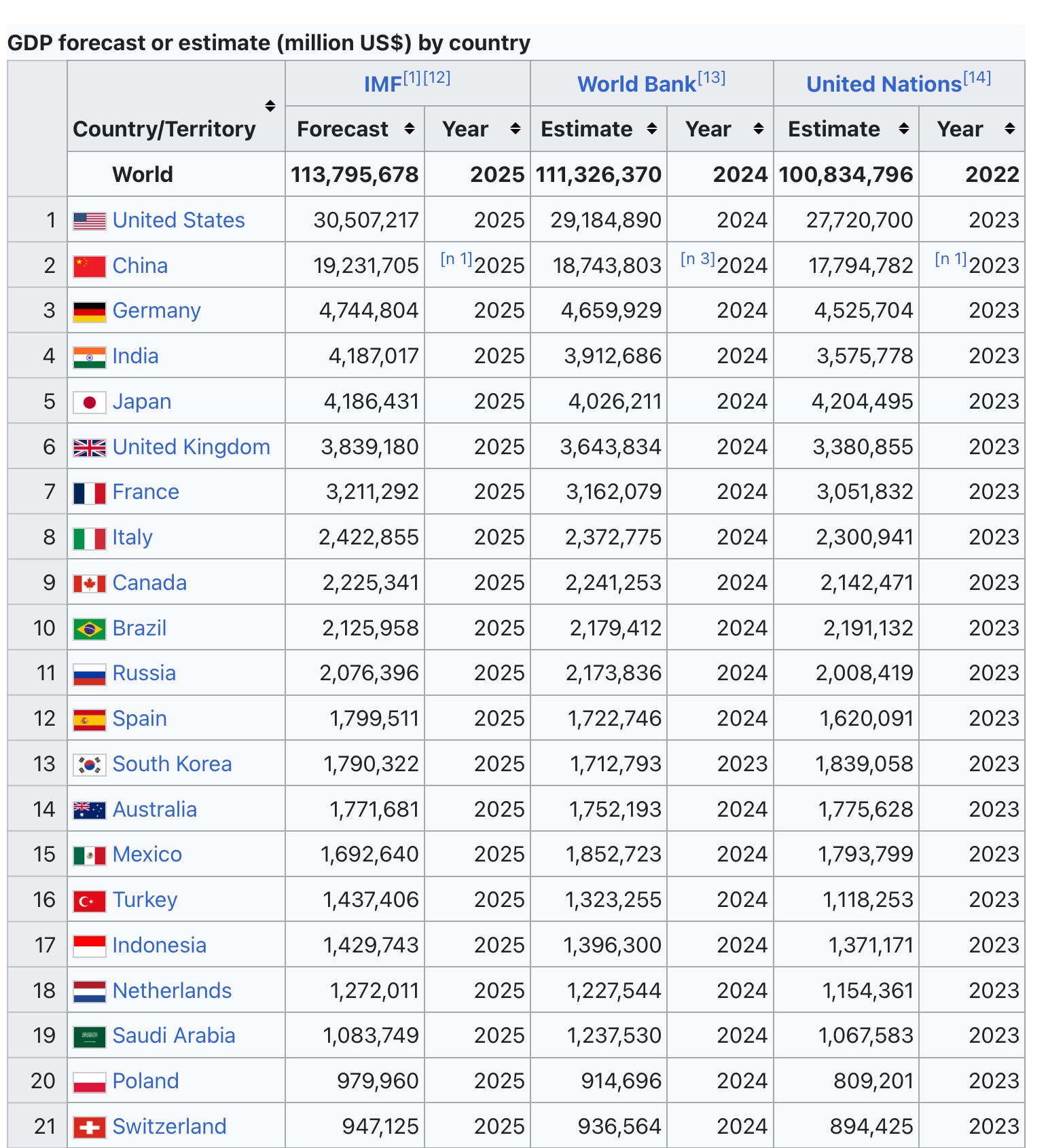Sort by IMF Forecast column arrows
Image resolution: width=1048 pixels, height=1148 pixels.
(409, 128)
